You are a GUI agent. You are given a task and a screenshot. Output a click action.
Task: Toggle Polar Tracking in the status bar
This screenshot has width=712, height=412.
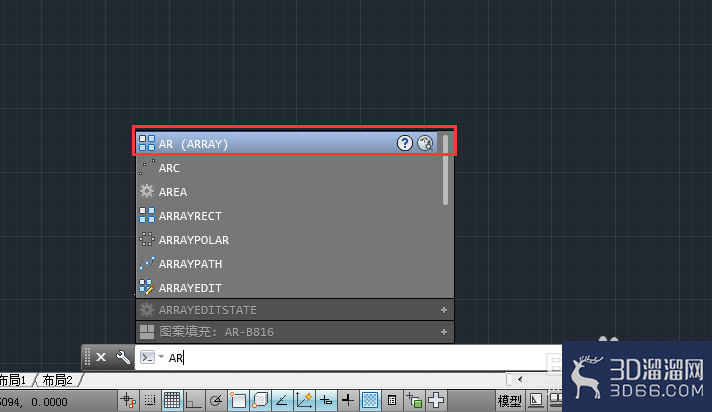[x=216, y=401]
